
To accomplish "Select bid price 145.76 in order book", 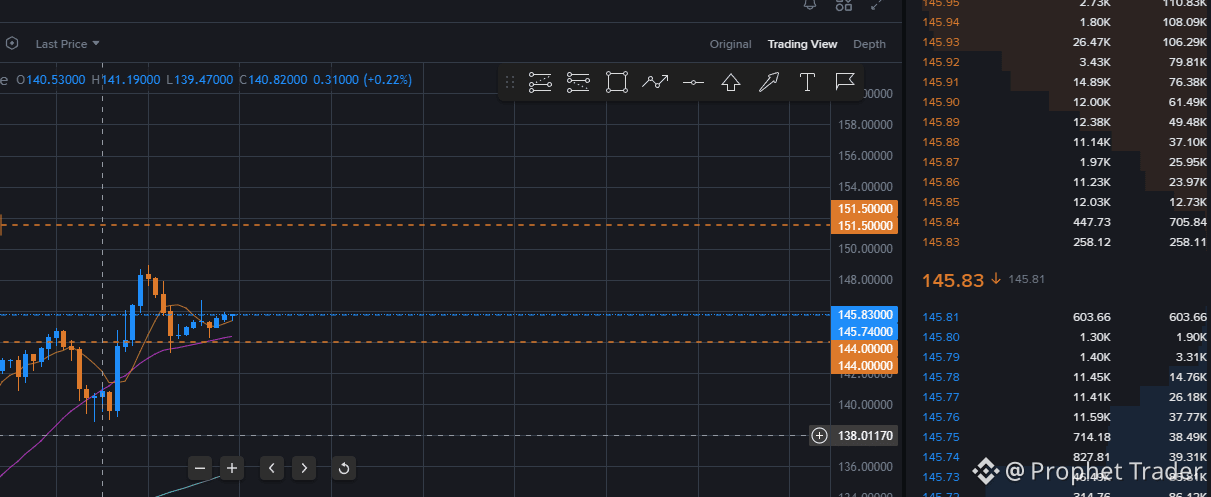I will pos(940,417).
